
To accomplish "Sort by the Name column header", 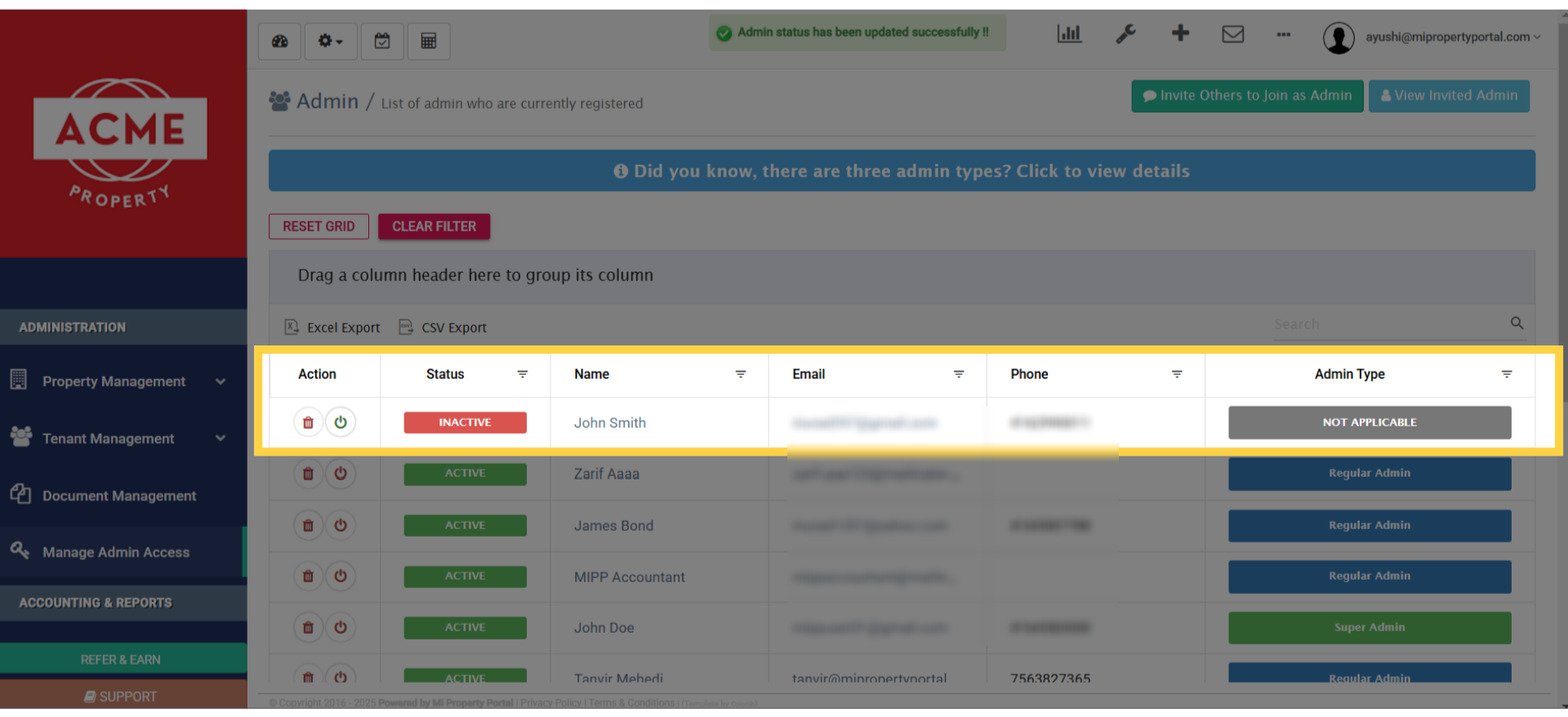I will point(591,374).
